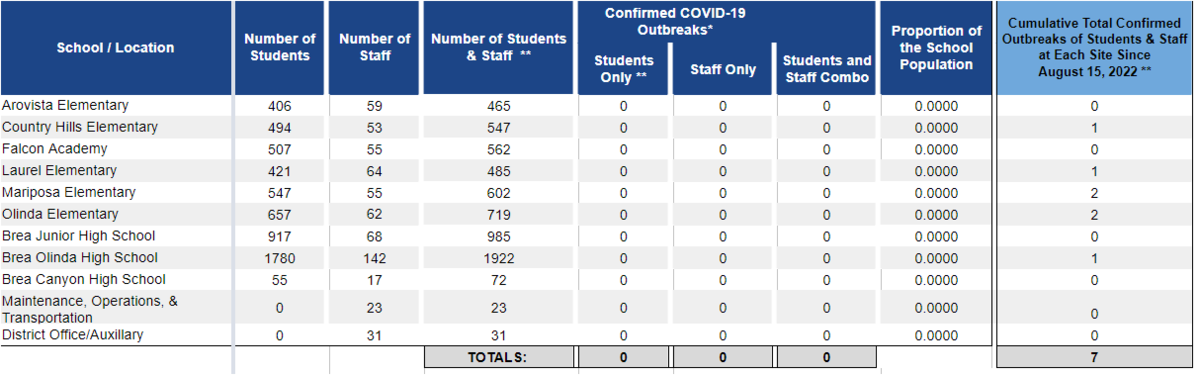The width and height of the screenshot is (1200, 375).
Task: Click the cumulative total cell showing 7
Action: 1095,356
